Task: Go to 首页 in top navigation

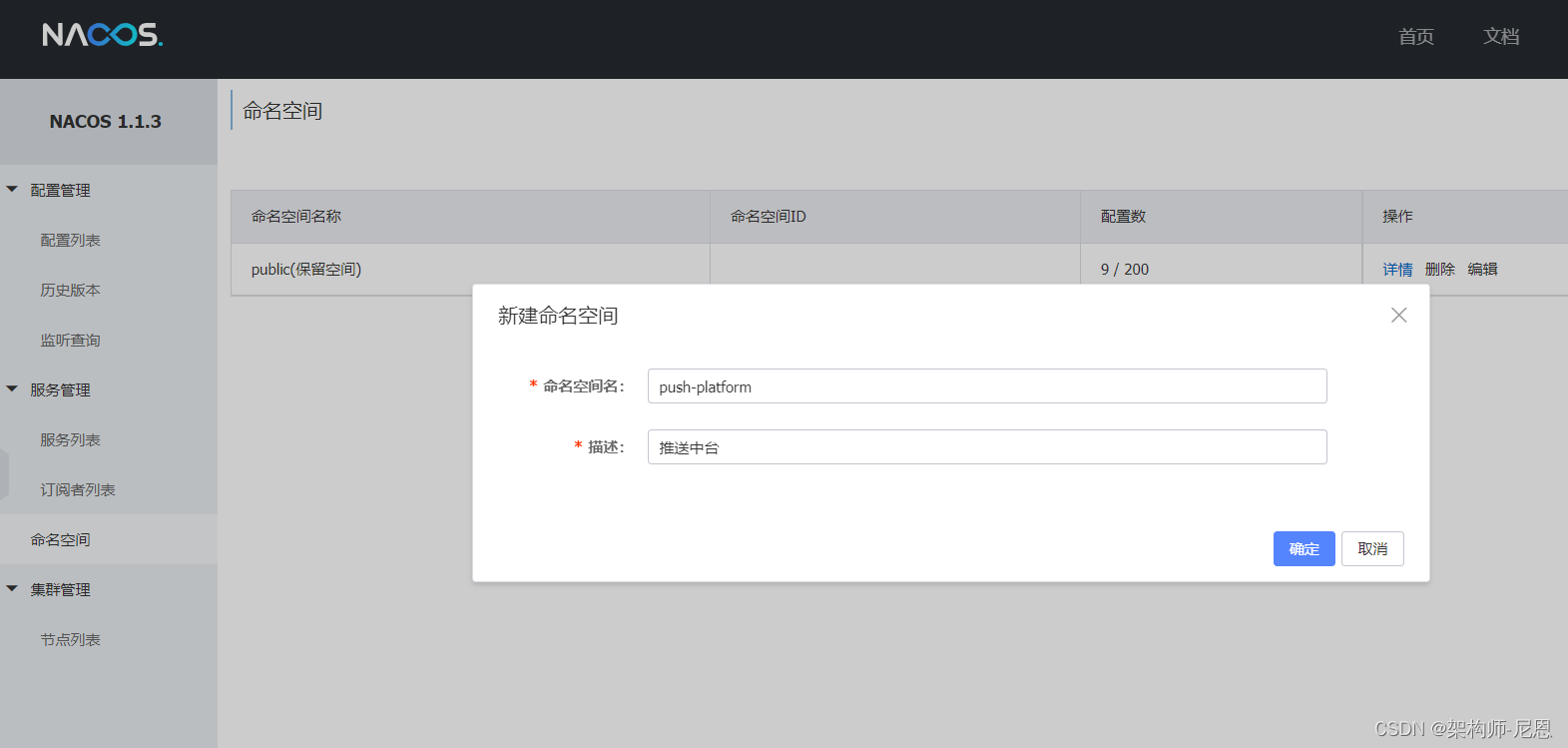Action: click(x=1416, y=37)
